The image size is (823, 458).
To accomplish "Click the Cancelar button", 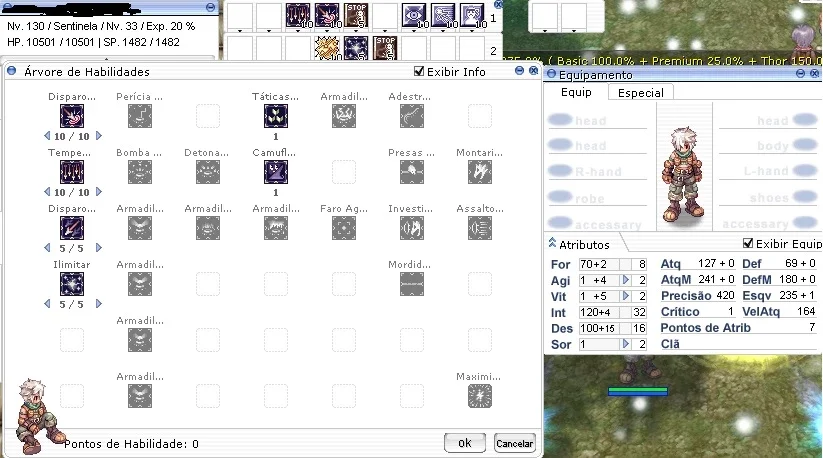I will tap(514, 443).
